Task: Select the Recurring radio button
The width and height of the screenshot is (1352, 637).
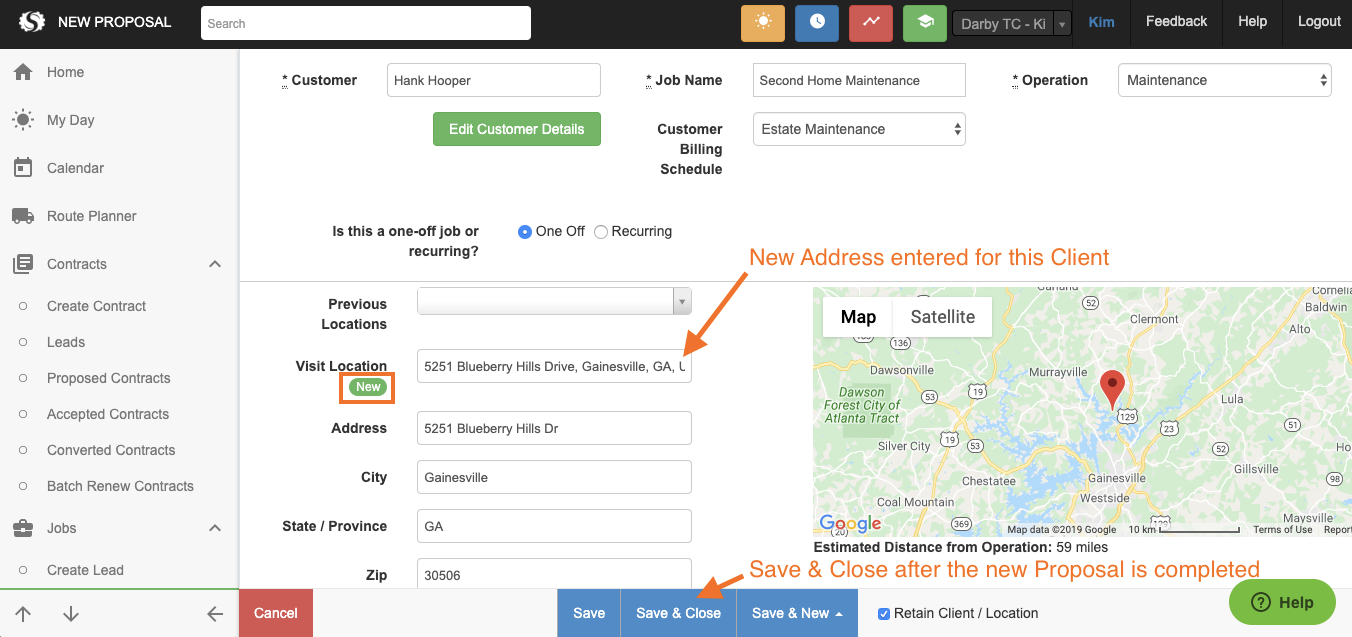Action: click(x=600, y=231)
